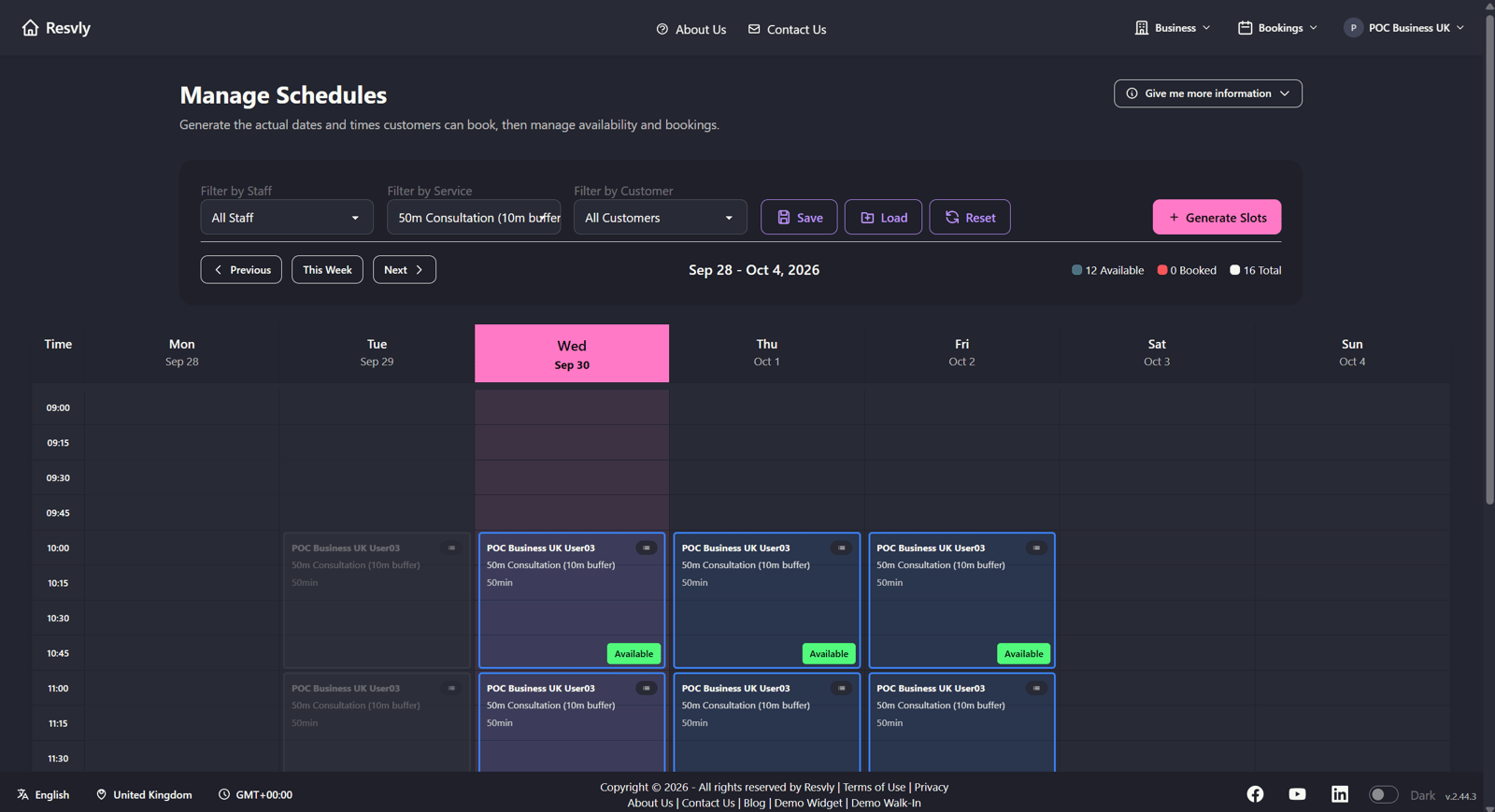Open the Demo Widget footer link
Viewport: 1495px width, 812px height.
pyautogui.click(x=808, y=804)
